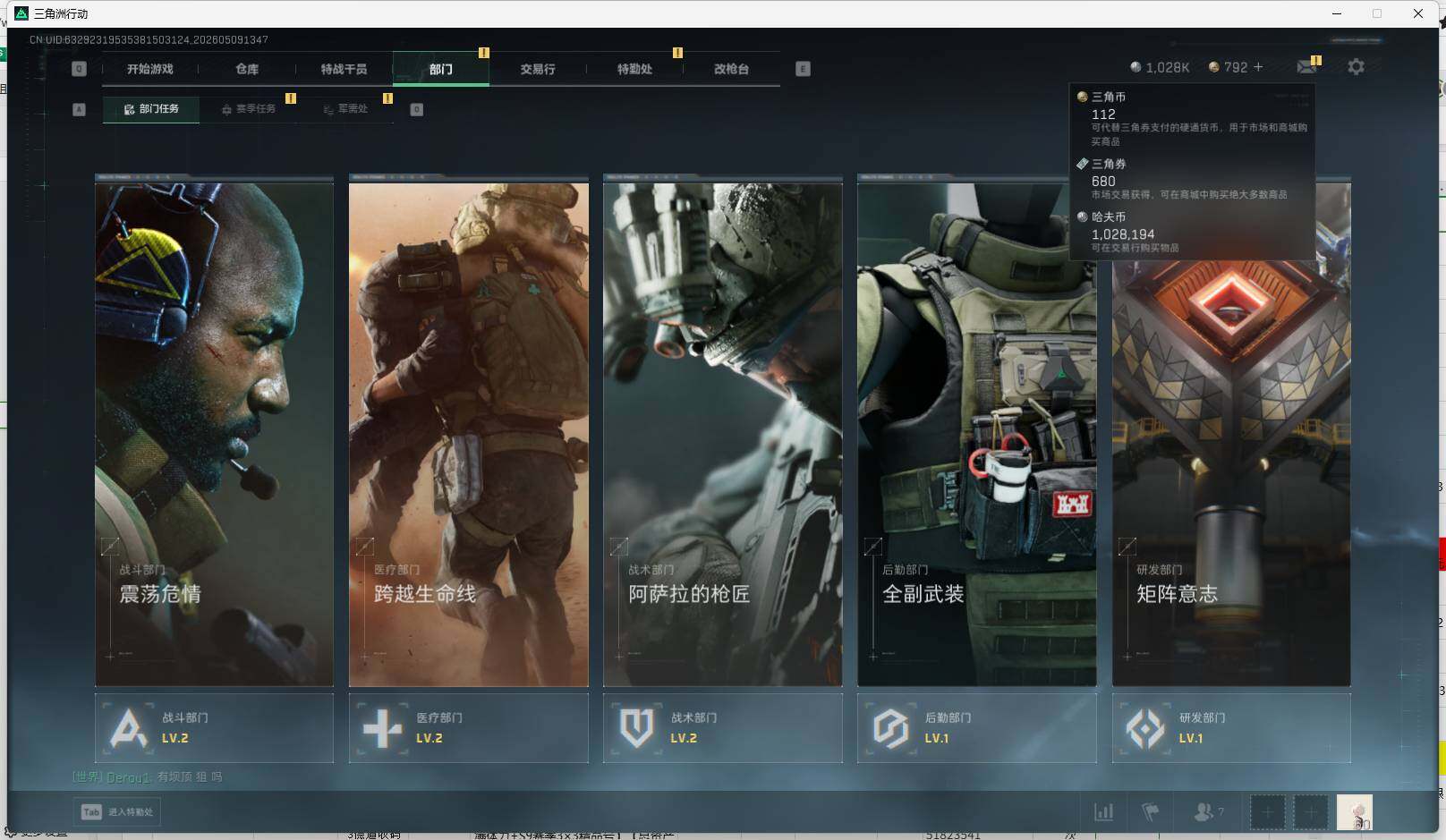Switch to the 改枪台 tab
Viewport: 1446px width, 840px height.
coord(731,69)
